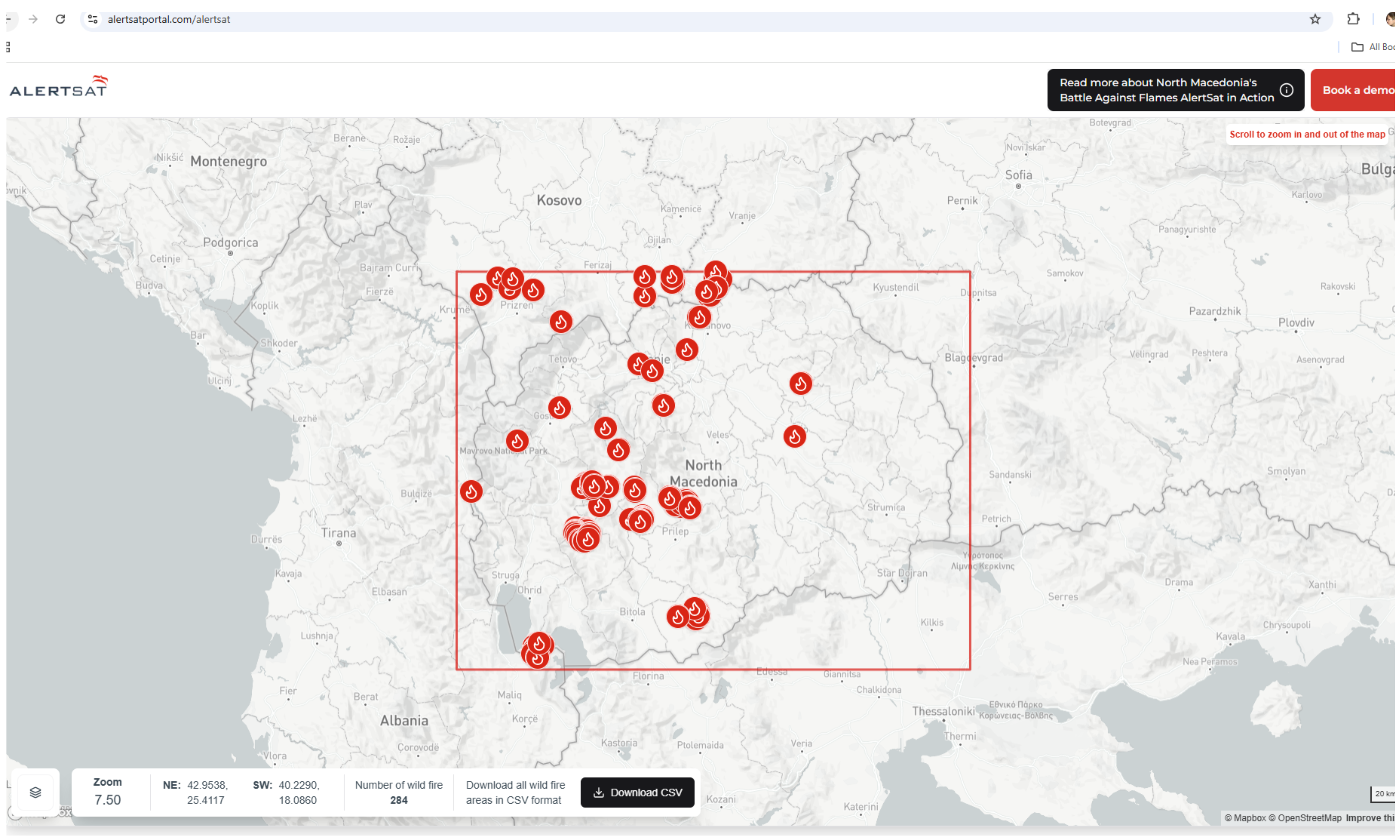
Task: Reload the page with the refresh icon
Action: 60,19
